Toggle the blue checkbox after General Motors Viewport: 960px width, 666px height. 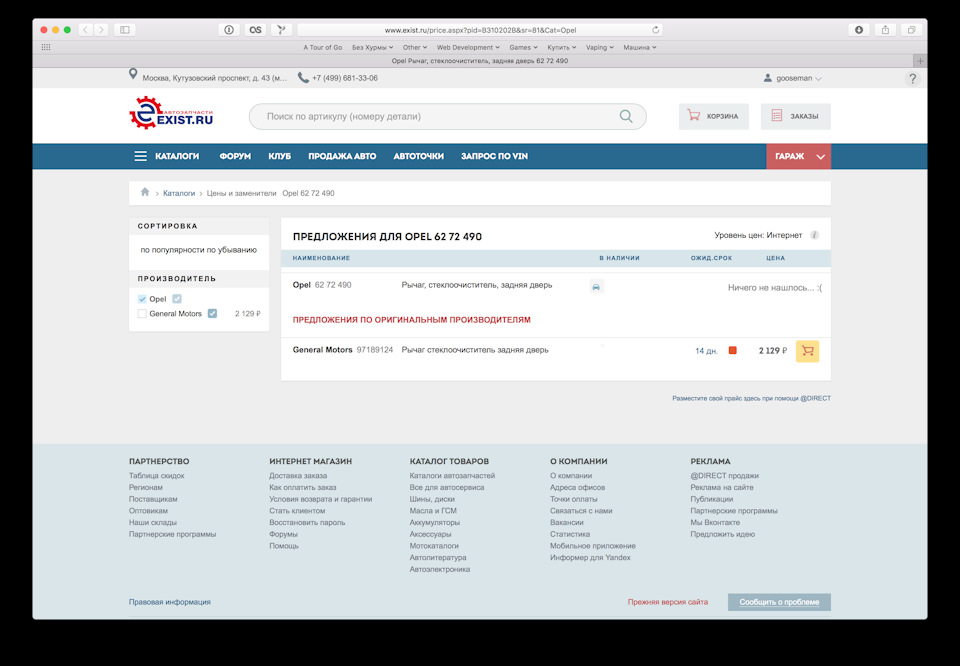pos(212,313)
